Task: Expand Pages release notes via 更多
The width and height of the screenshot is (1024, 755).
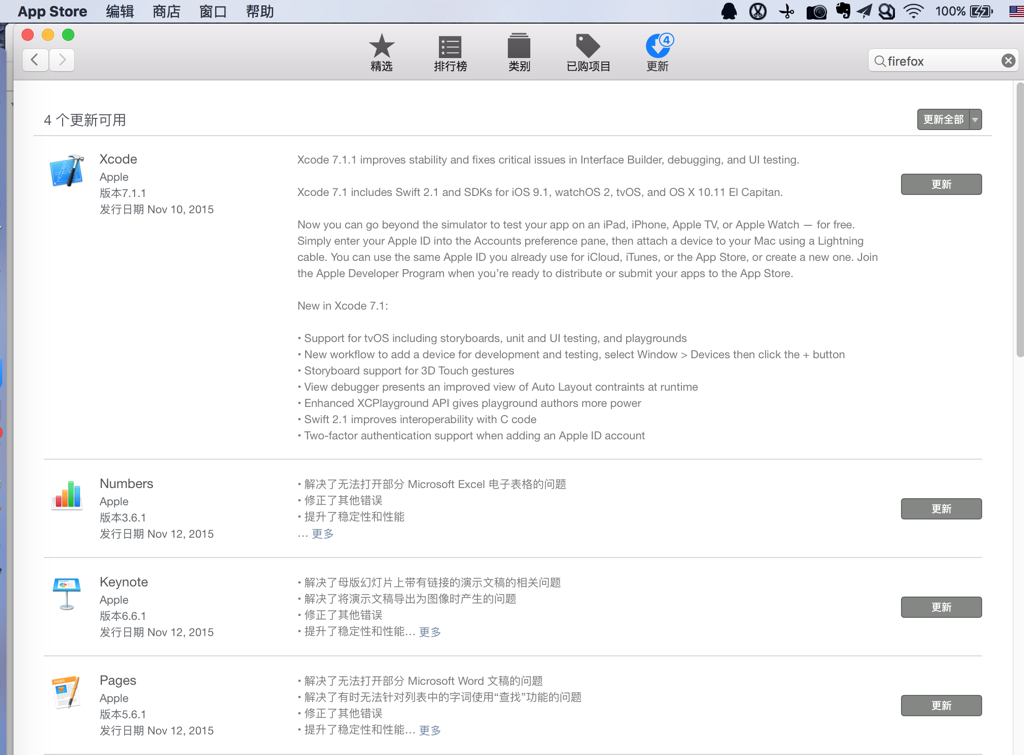Action: pyautogui.click(x=430, y=730)
